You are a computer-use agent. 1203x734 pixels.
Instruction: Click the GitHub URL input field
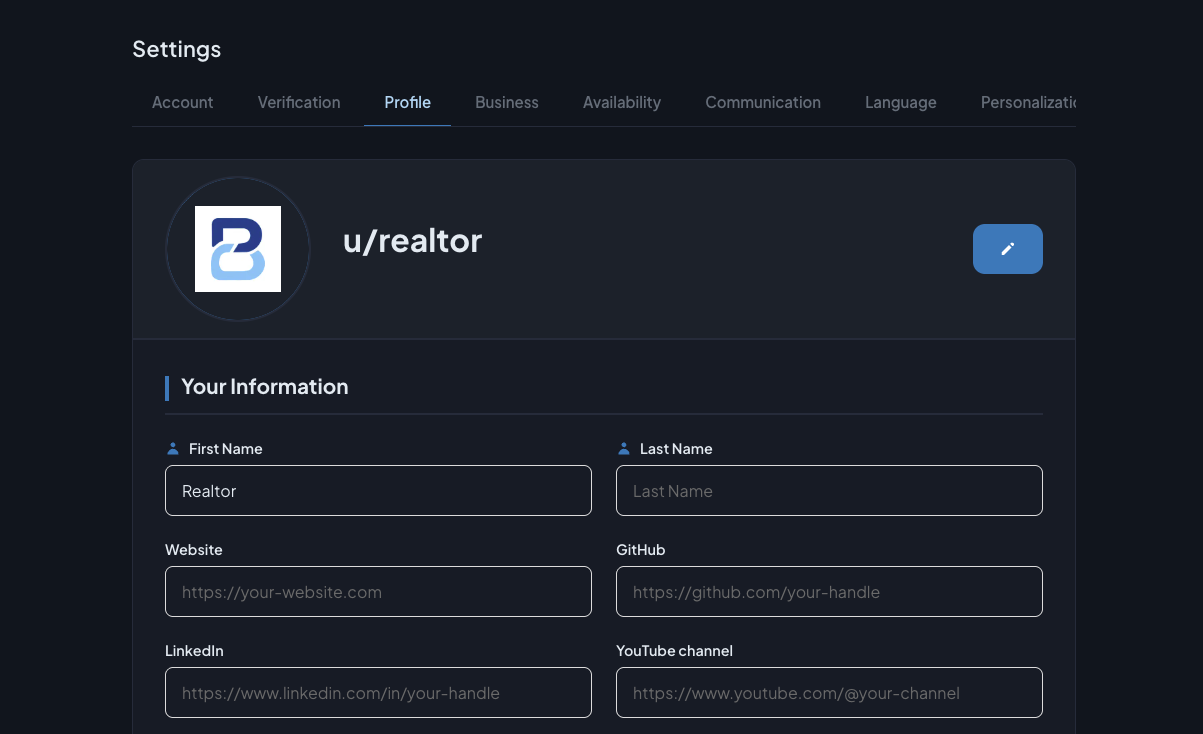point(829,592)
